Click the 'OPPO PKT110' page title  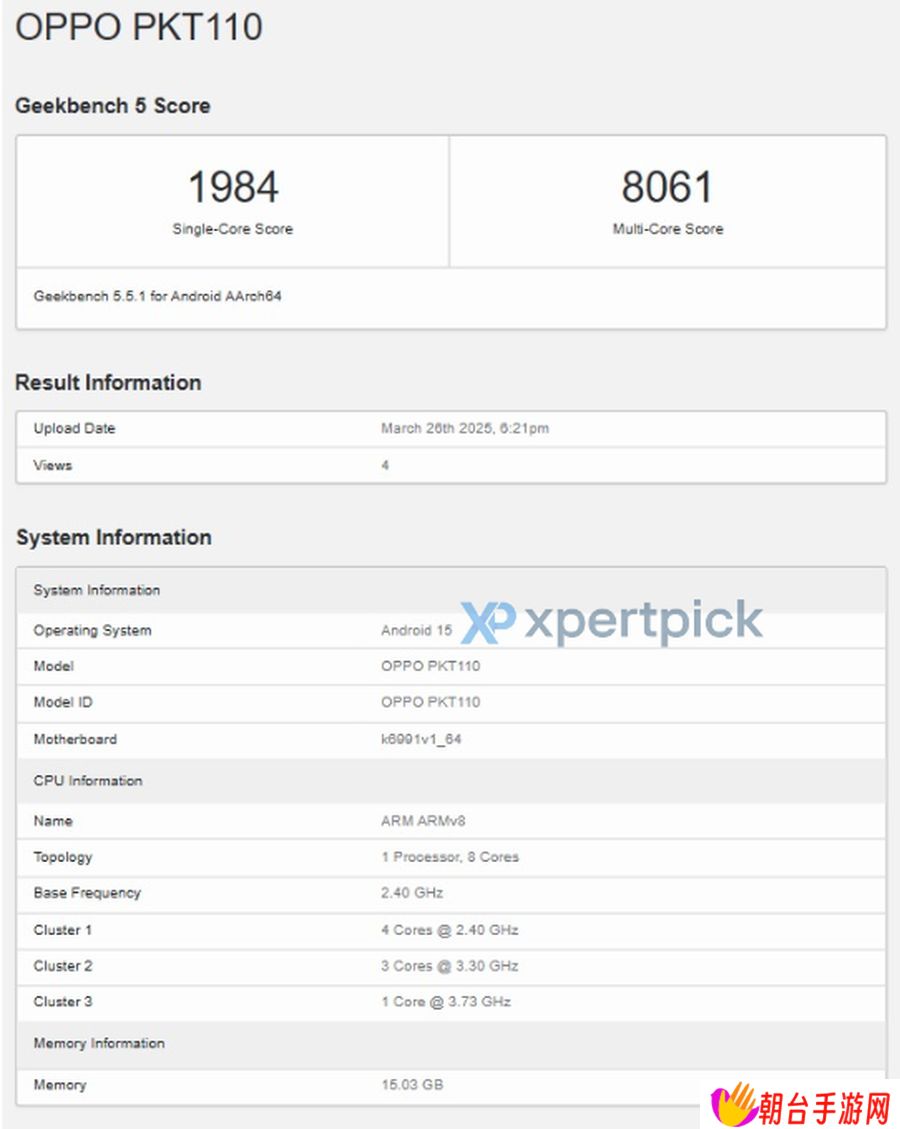[x=139, y=27]
